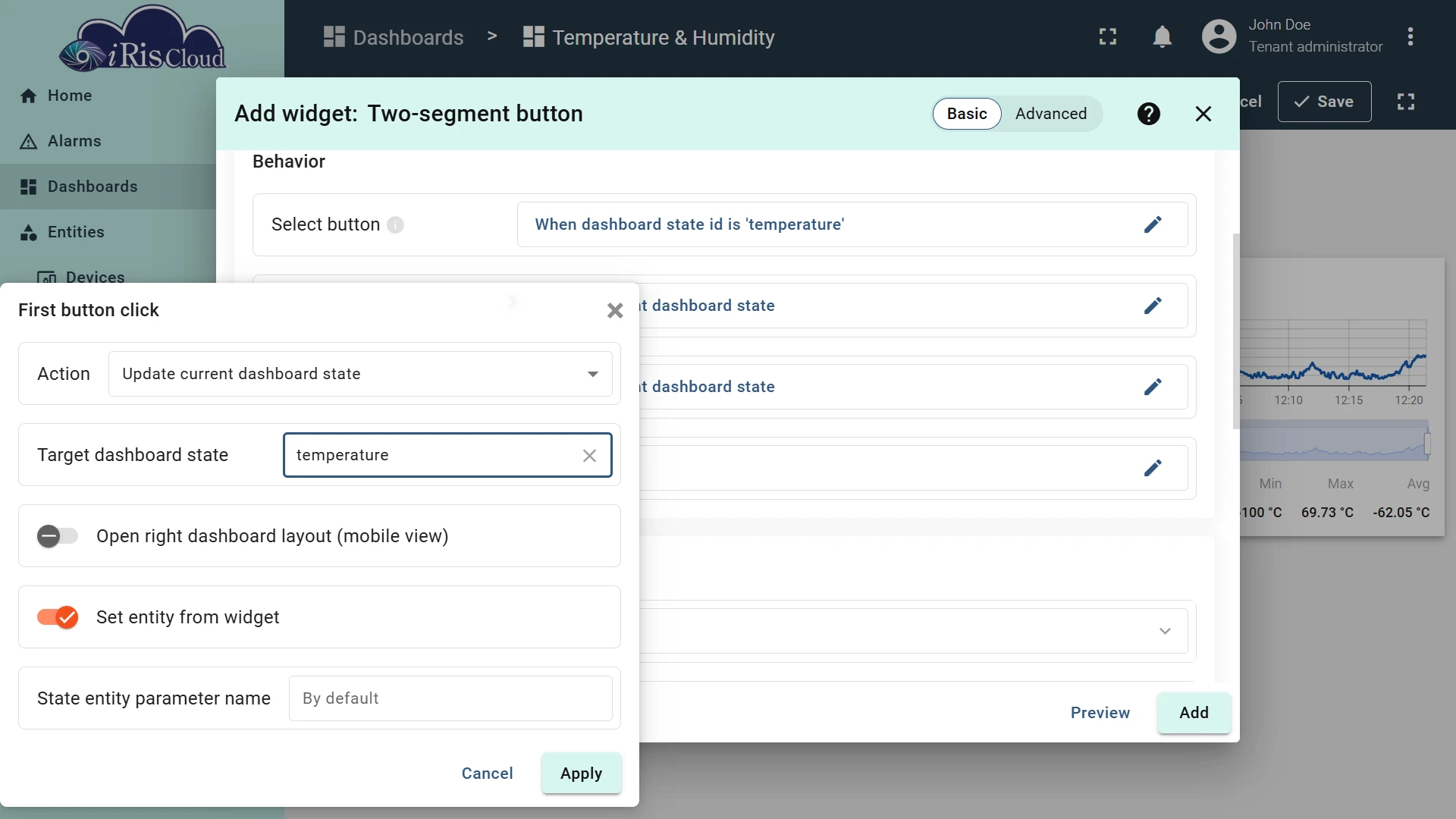Open the notifications bell
The image size is (1456, 819).
click(1162, 36)
